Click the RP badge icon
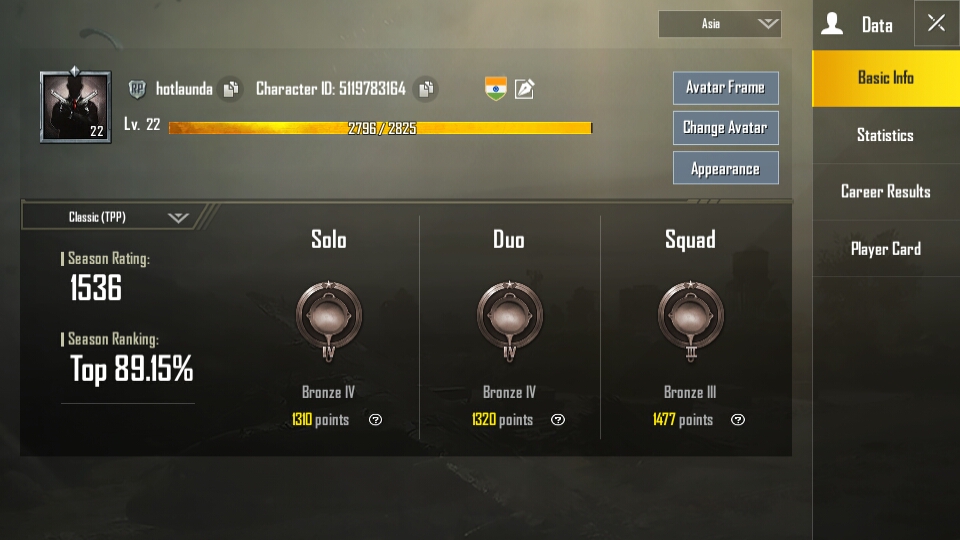 point(137,89)
